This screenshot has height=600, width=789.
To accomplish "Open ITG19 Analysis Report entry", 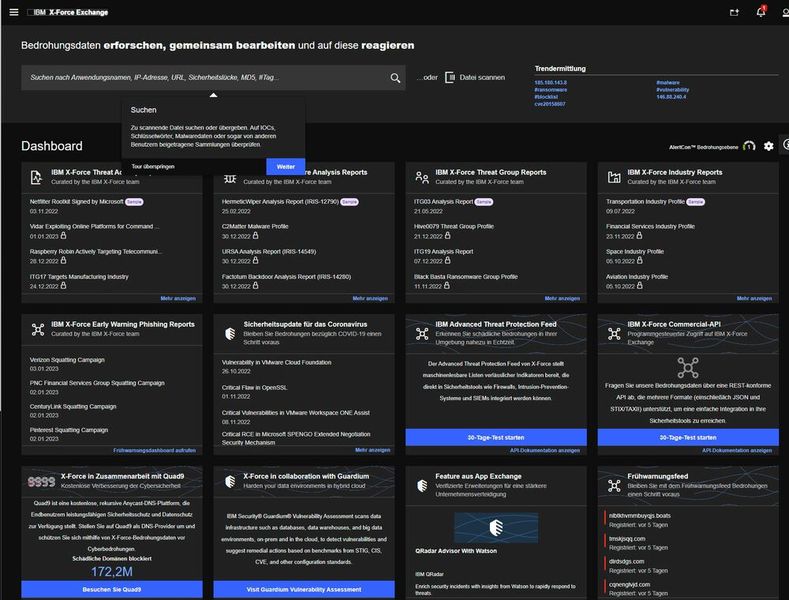I will 444,252.
